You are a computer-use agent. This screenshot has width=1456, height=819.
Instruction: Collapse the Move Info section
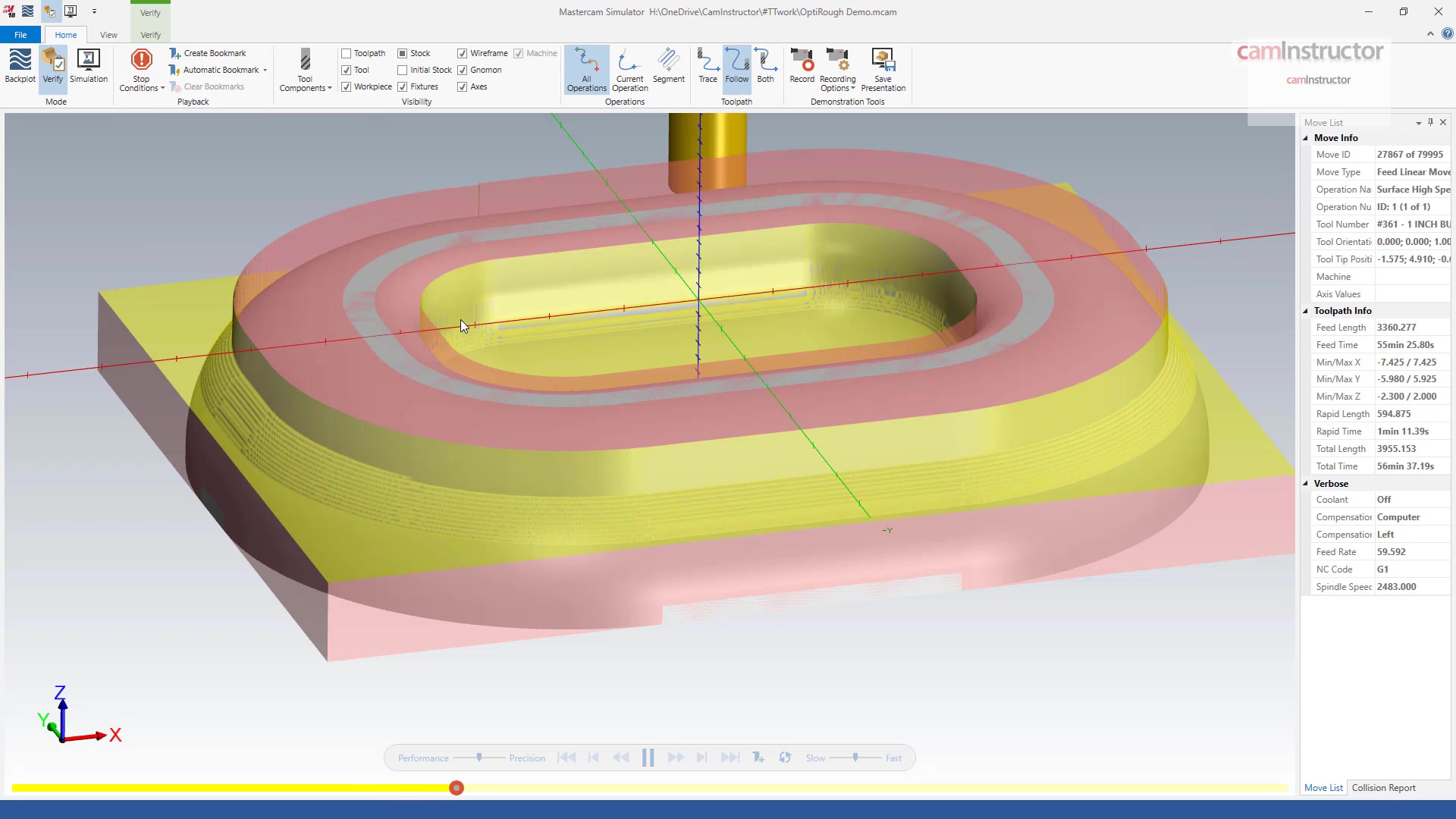pos(1307,137)
